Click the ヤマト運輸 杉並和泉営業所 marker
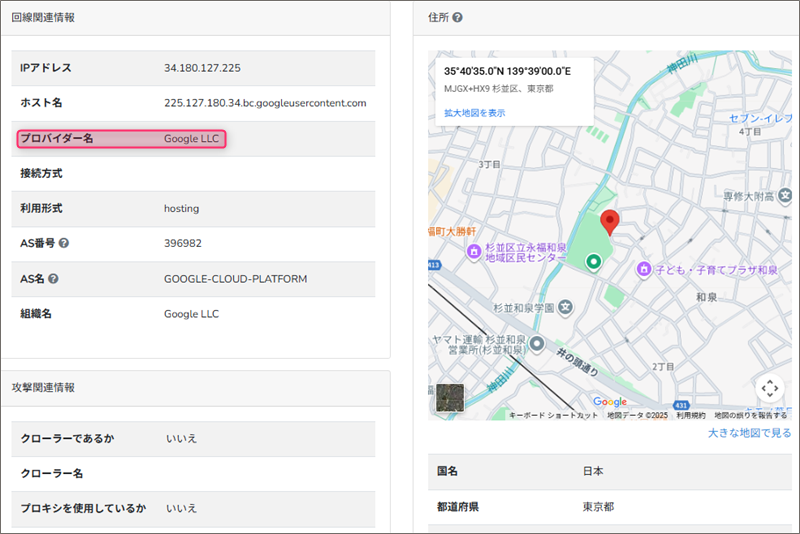The width and height of the screenshot is (800, 534). (536, 344)
